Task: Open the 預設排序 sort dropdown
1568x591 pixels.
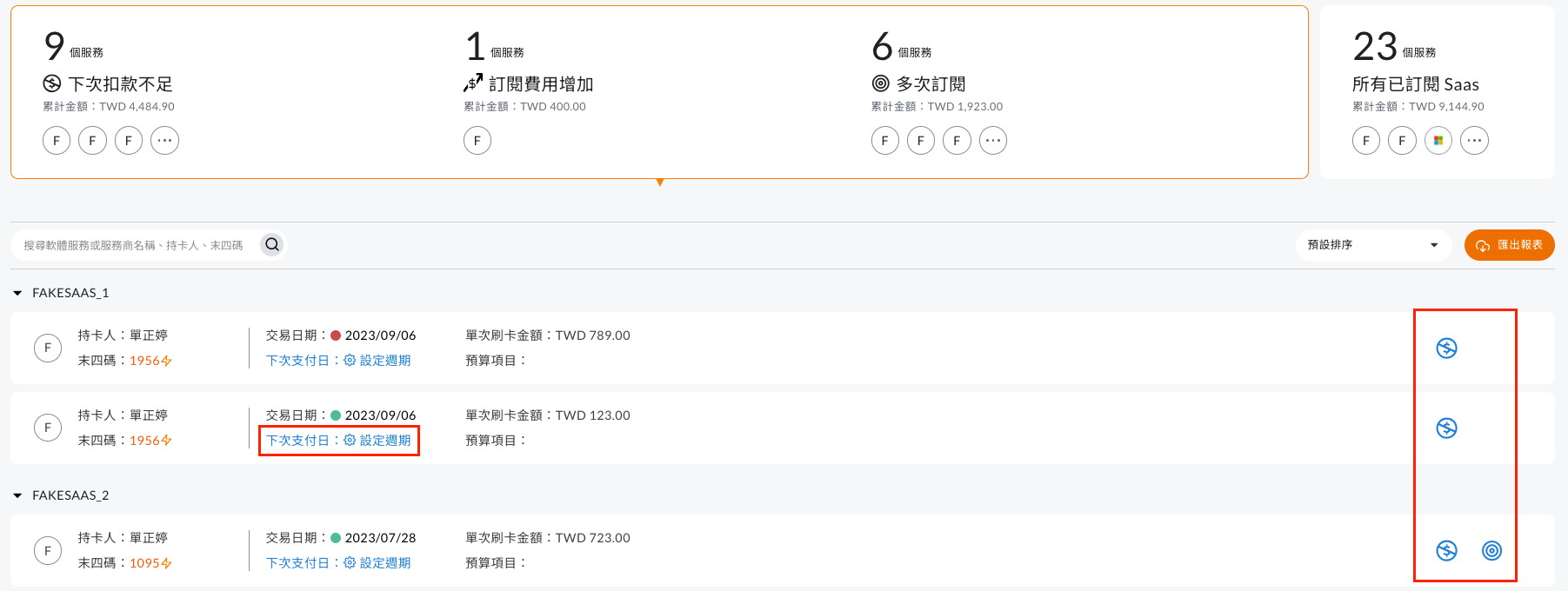Action: pyautogui.click(x=1373, y=245)
